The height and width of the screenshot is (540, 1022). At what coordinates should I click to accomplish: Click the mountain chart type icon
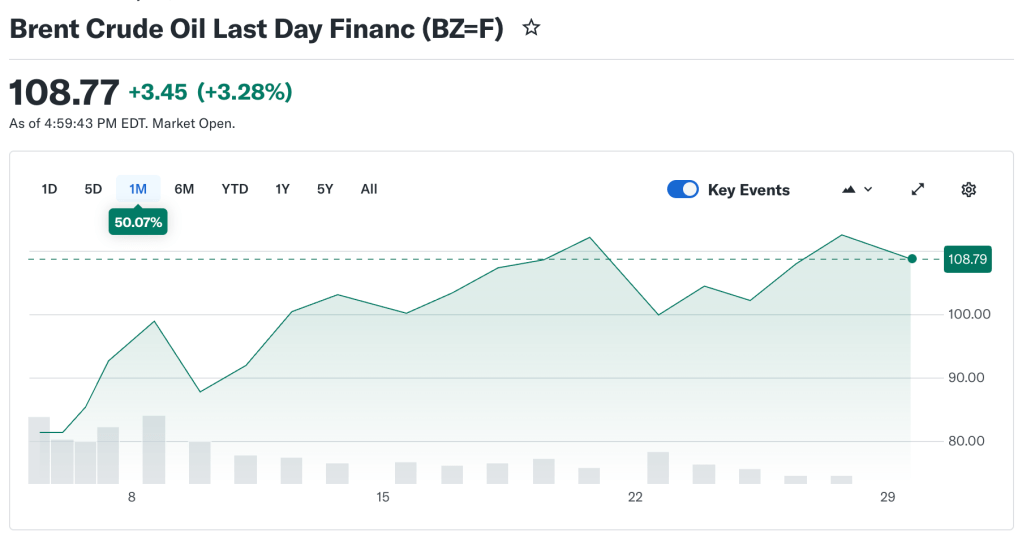[x=850, y=189]
